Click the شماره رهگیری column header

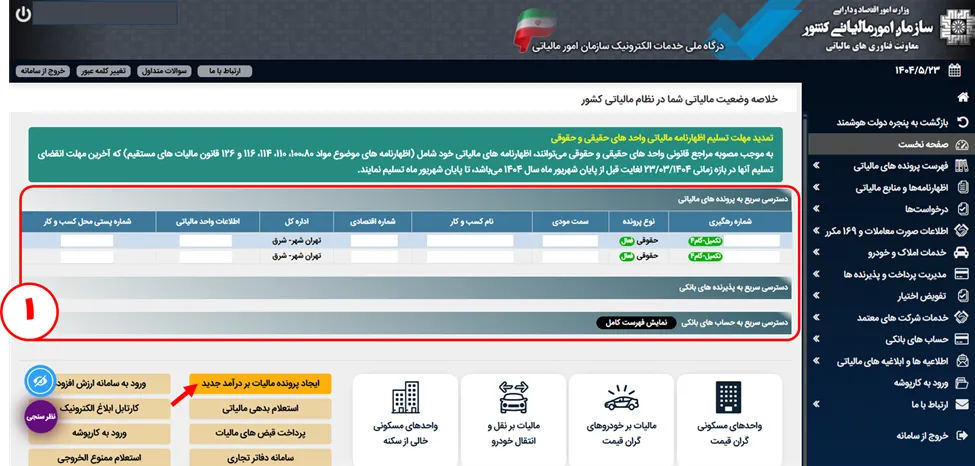pos(732,221)
